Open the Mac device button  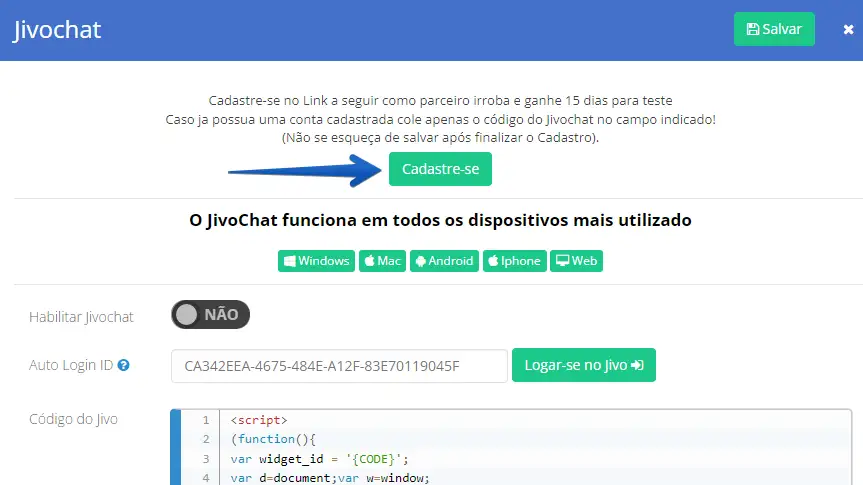(383, 261)
